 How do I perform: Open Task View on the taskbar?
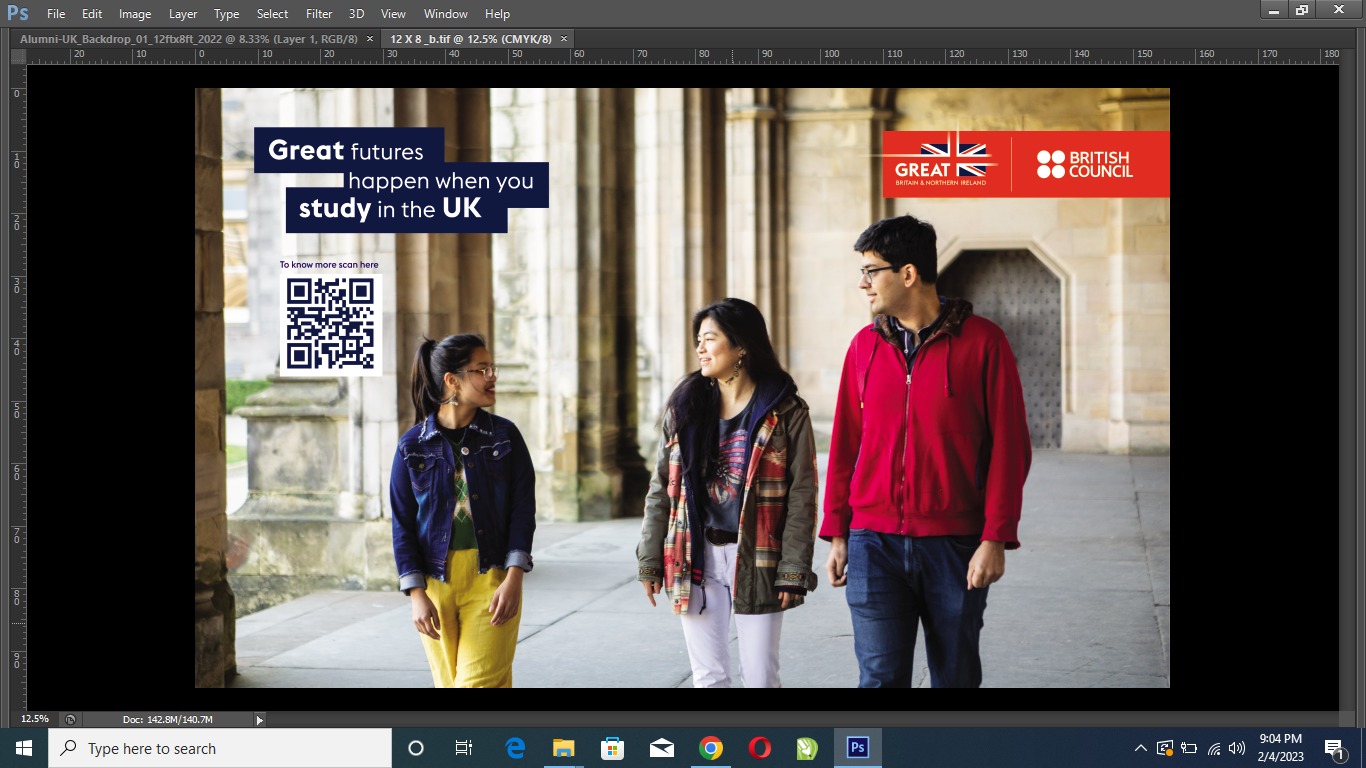click(464, 748)
